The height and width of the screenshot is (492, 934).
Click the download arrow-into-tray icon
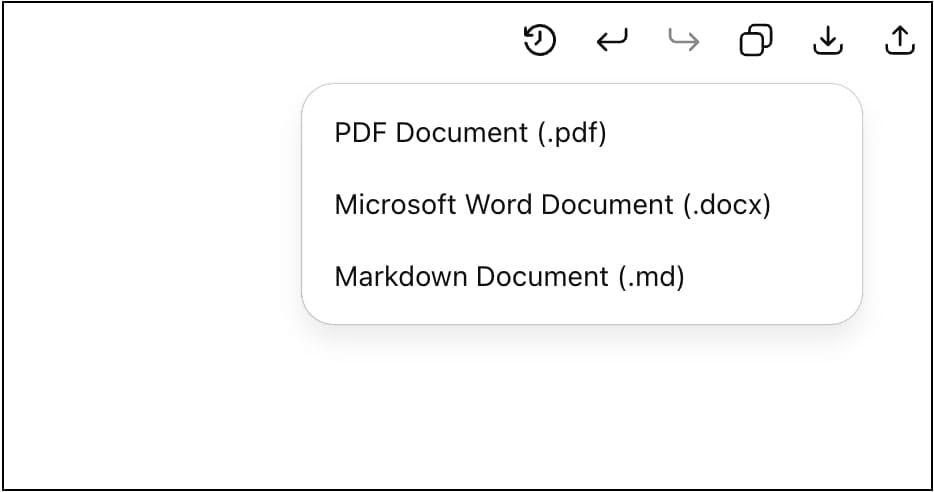point(828,41)
